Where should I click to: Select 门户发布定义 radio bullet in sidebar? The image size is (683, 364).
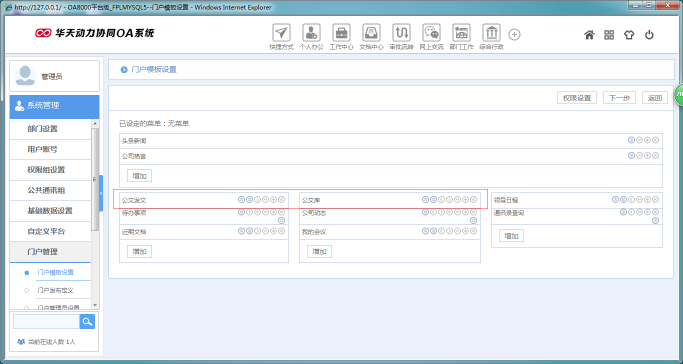[x=27, y=290]
